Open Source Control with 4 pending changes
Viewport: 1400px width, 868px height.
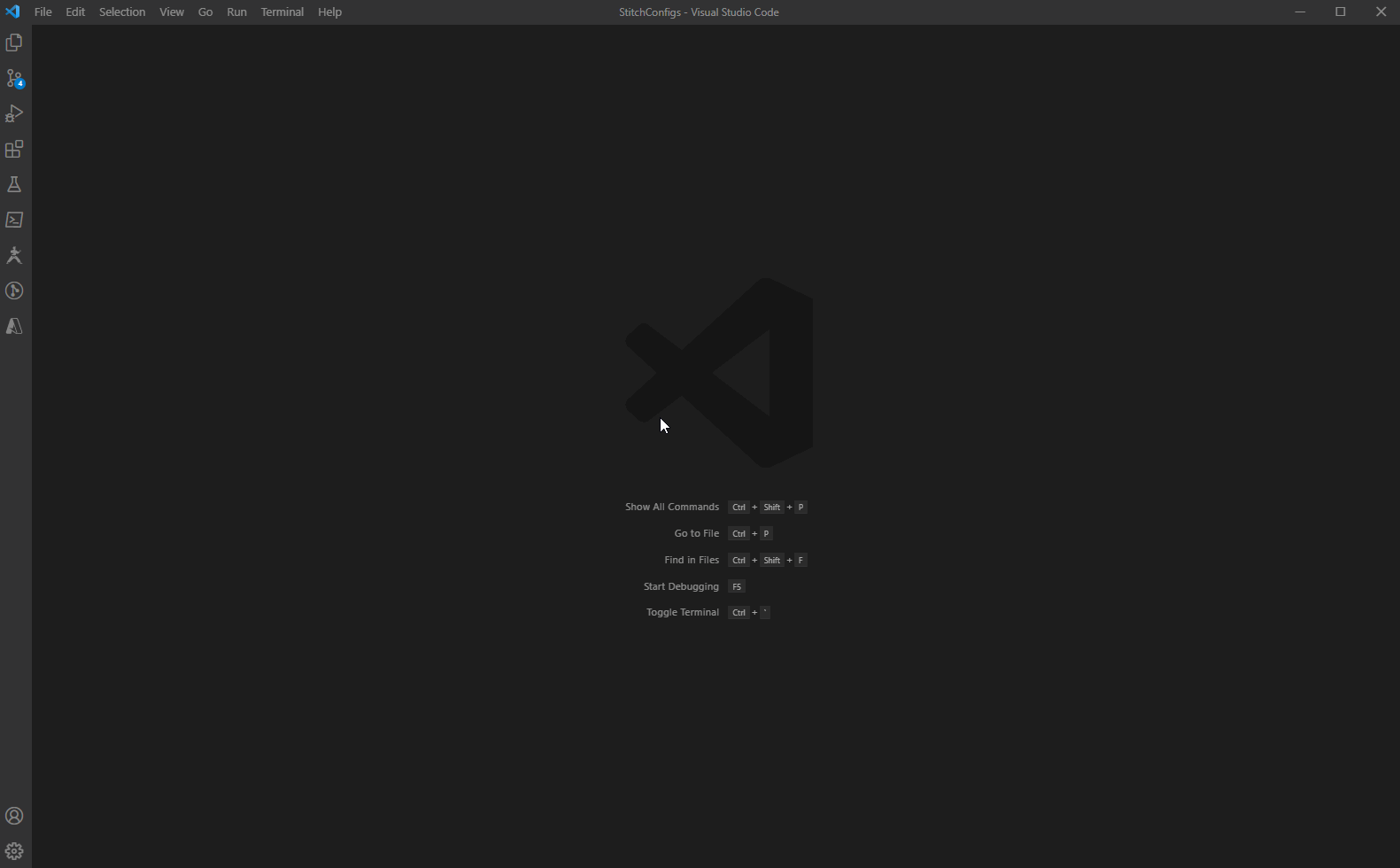point(14,78)
